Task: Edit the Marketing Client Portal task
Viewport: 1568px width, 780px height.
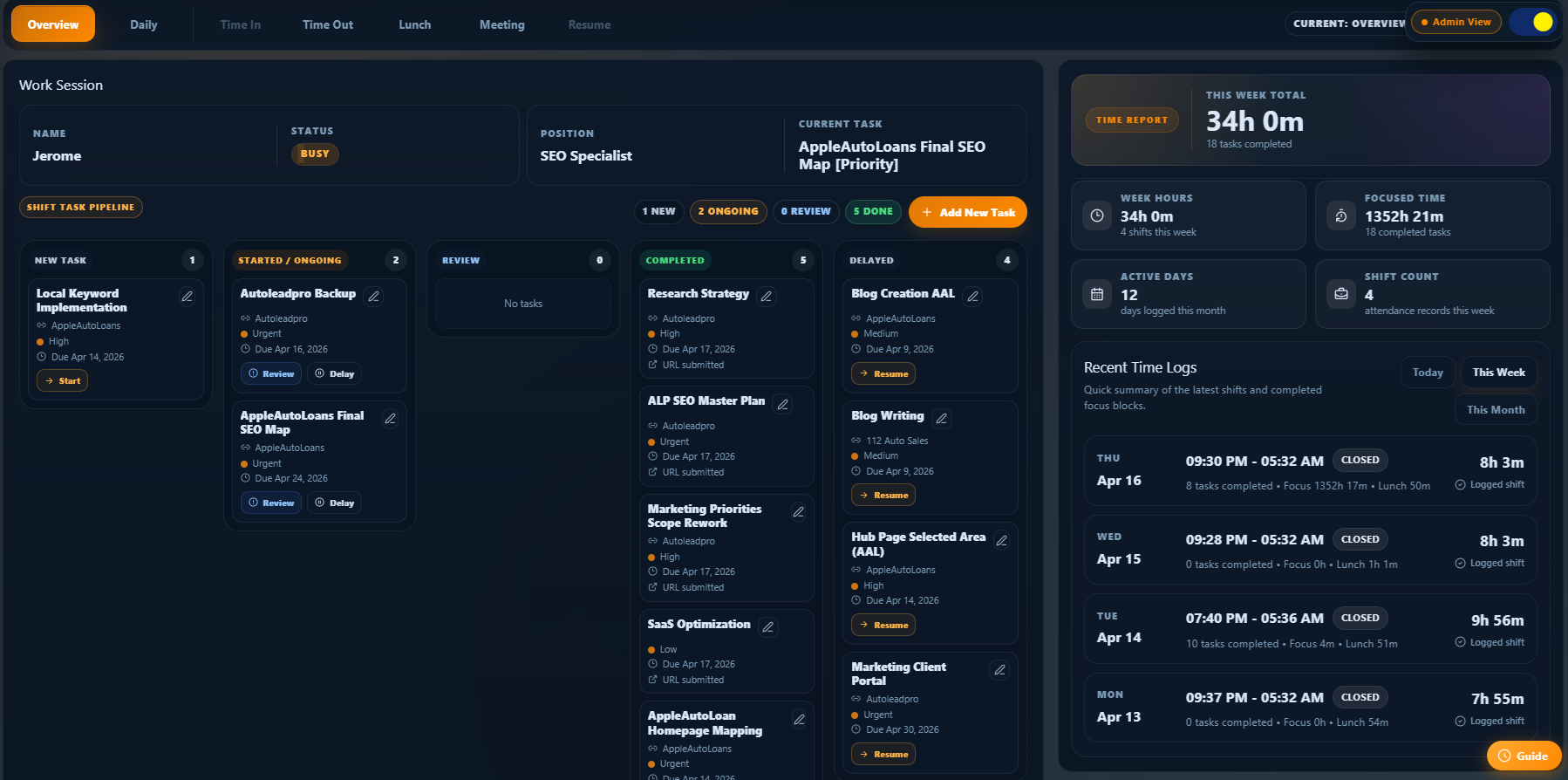Action: click(x=1000, y=670)
